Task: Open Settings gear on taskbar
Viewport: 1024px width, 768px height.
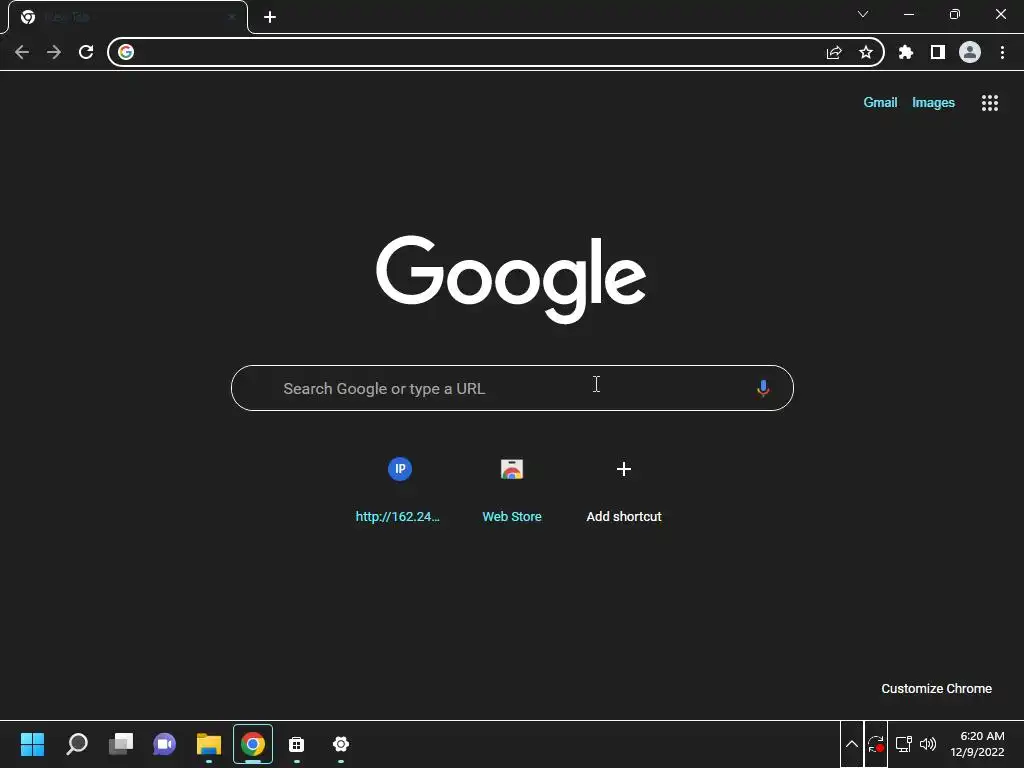Action: pyautogui.click(x=341, y=744)
